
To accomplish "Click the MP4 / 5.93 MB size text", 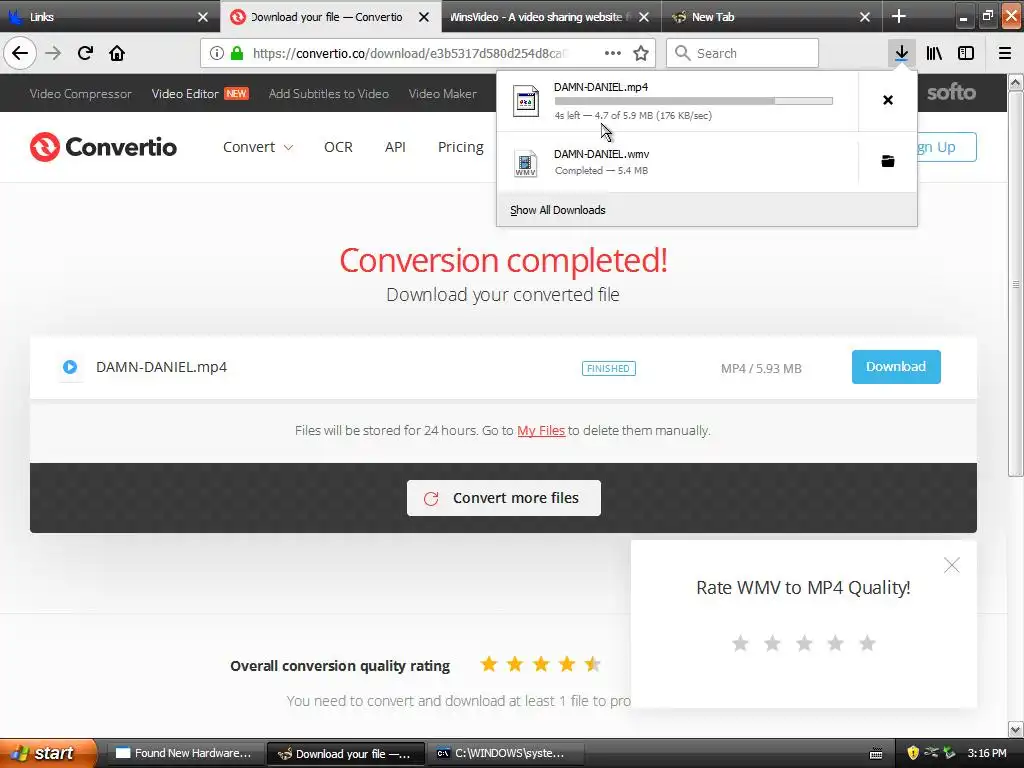I will click(x=761, y=368).
